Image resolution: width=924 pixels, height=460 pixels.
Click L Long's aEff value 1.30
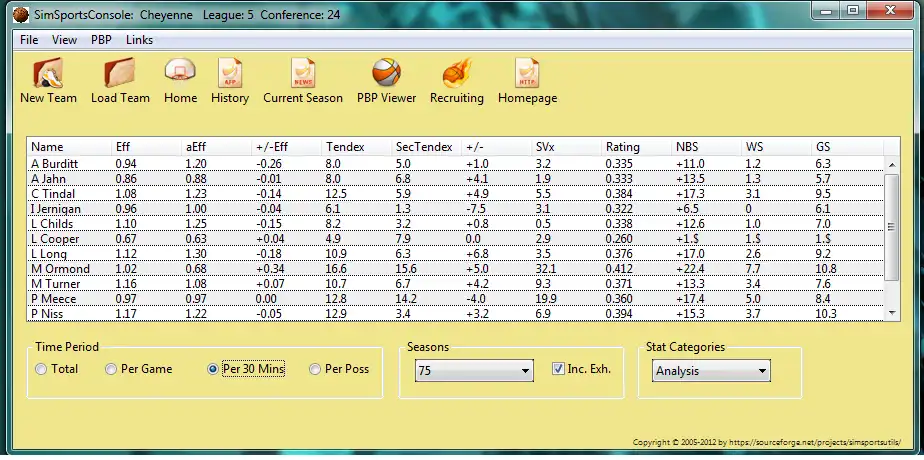pos(196,254)
